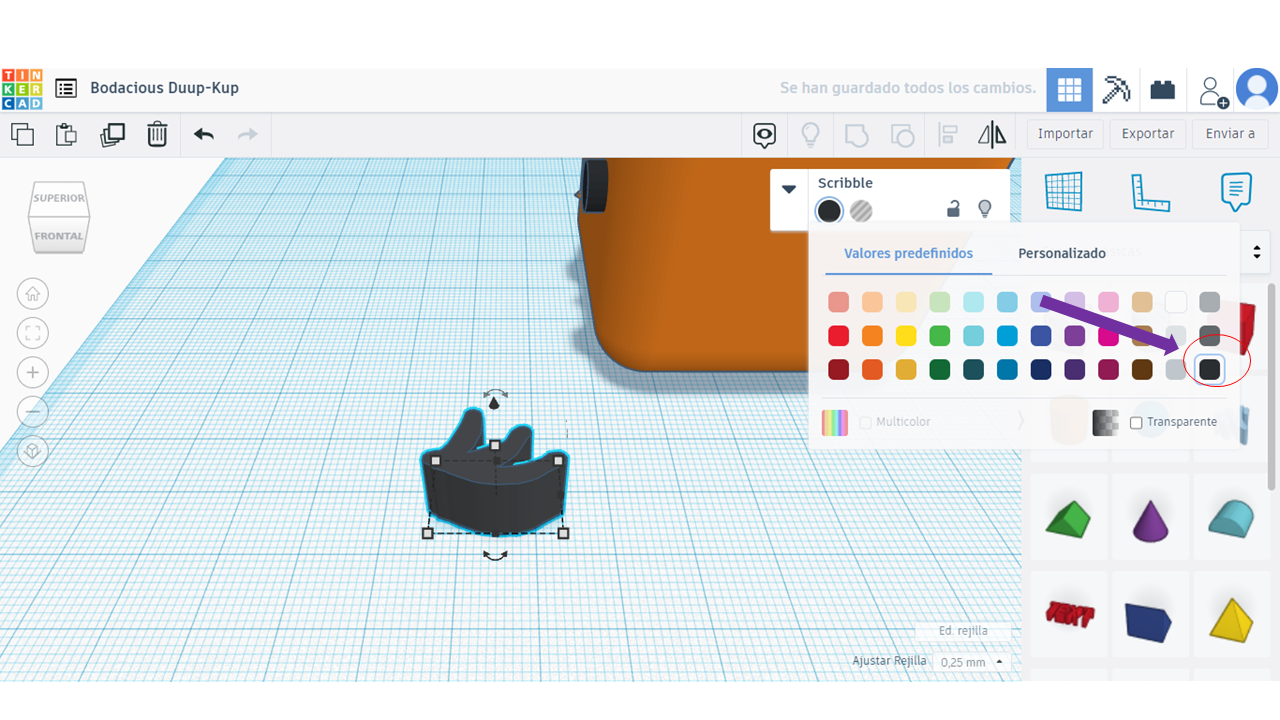The image size is (1280, 720).
Task: Select the striped hole option under Scribble
Action: pyautogui.click(x=861, y=210)
